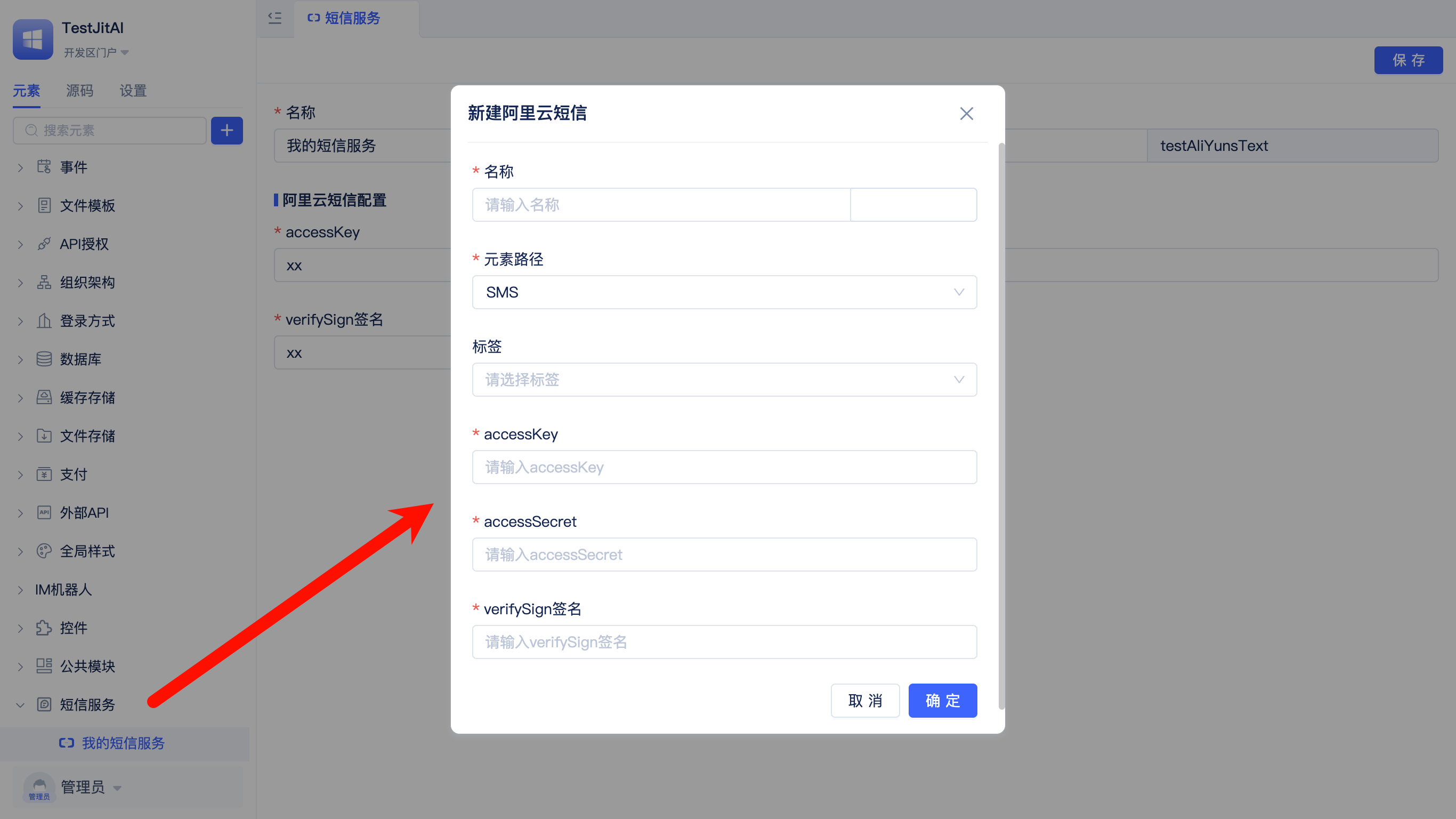Click the 短信服务 sidebar icon
This screenshot has height=819, width=1456.
[x=44, y=705]
